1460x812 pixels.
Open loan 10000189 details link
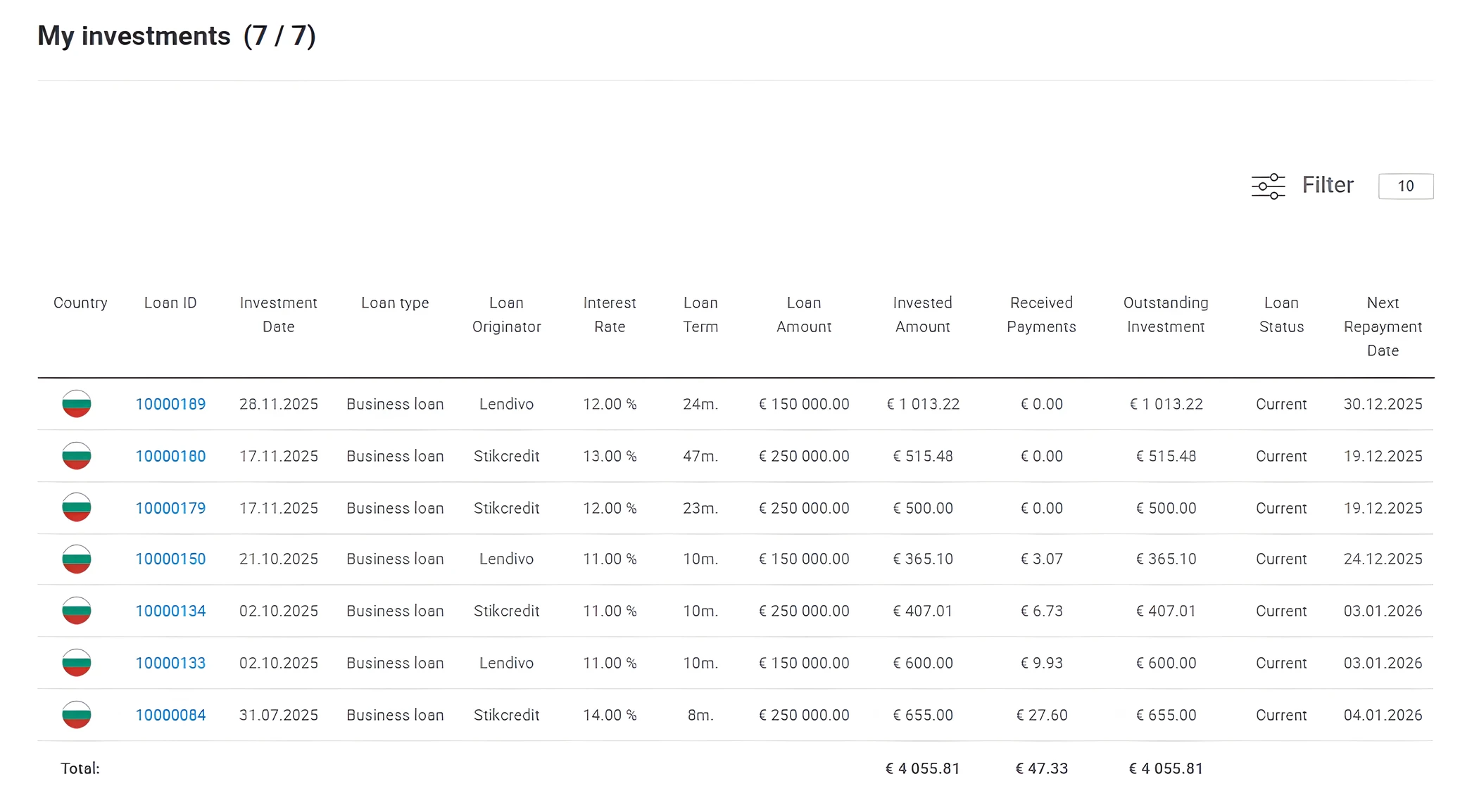tap(170, 404)
